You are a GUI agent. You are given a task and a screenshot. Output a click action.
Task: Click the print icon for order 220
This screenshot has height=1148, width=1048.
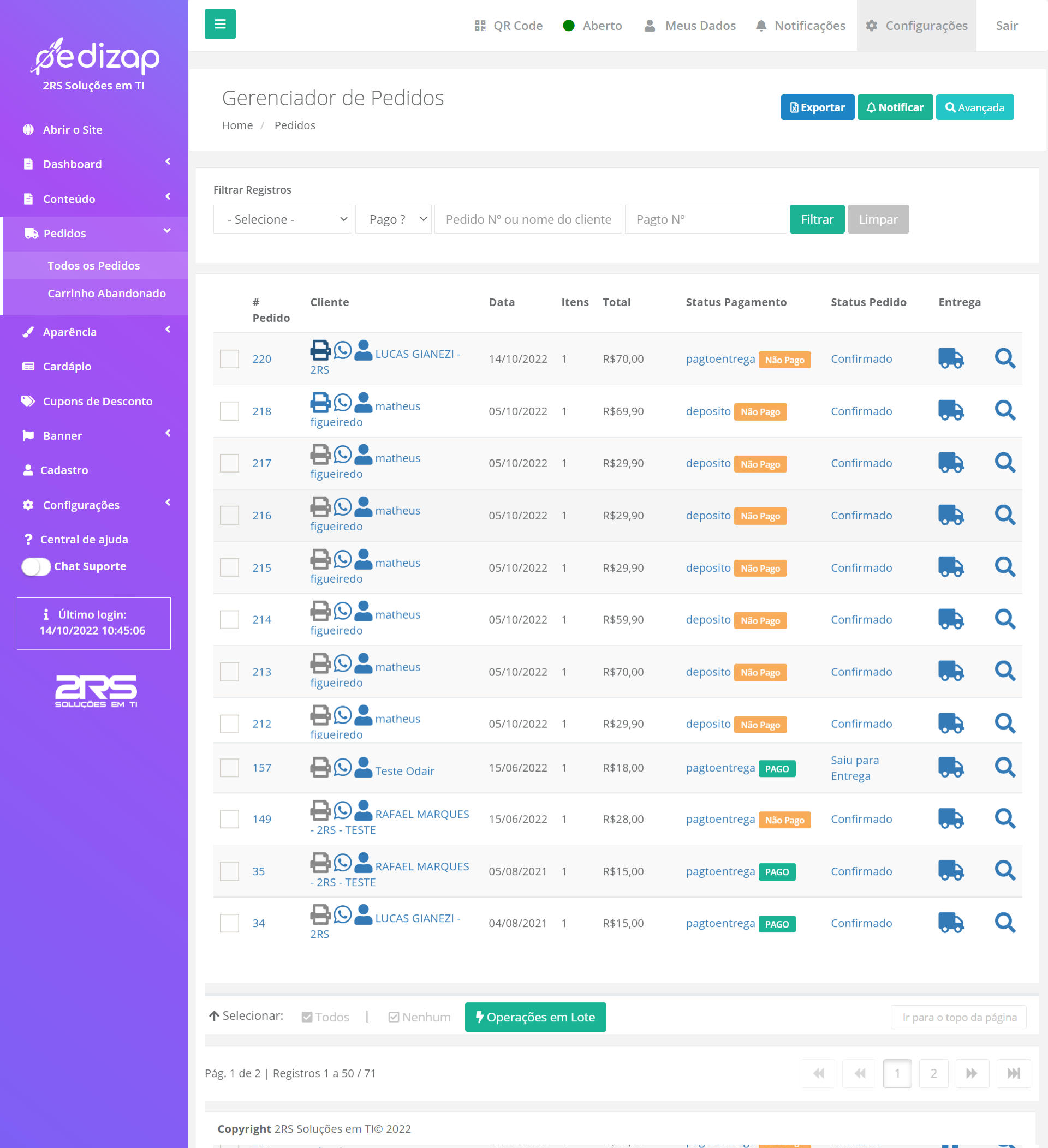point(320,350)
